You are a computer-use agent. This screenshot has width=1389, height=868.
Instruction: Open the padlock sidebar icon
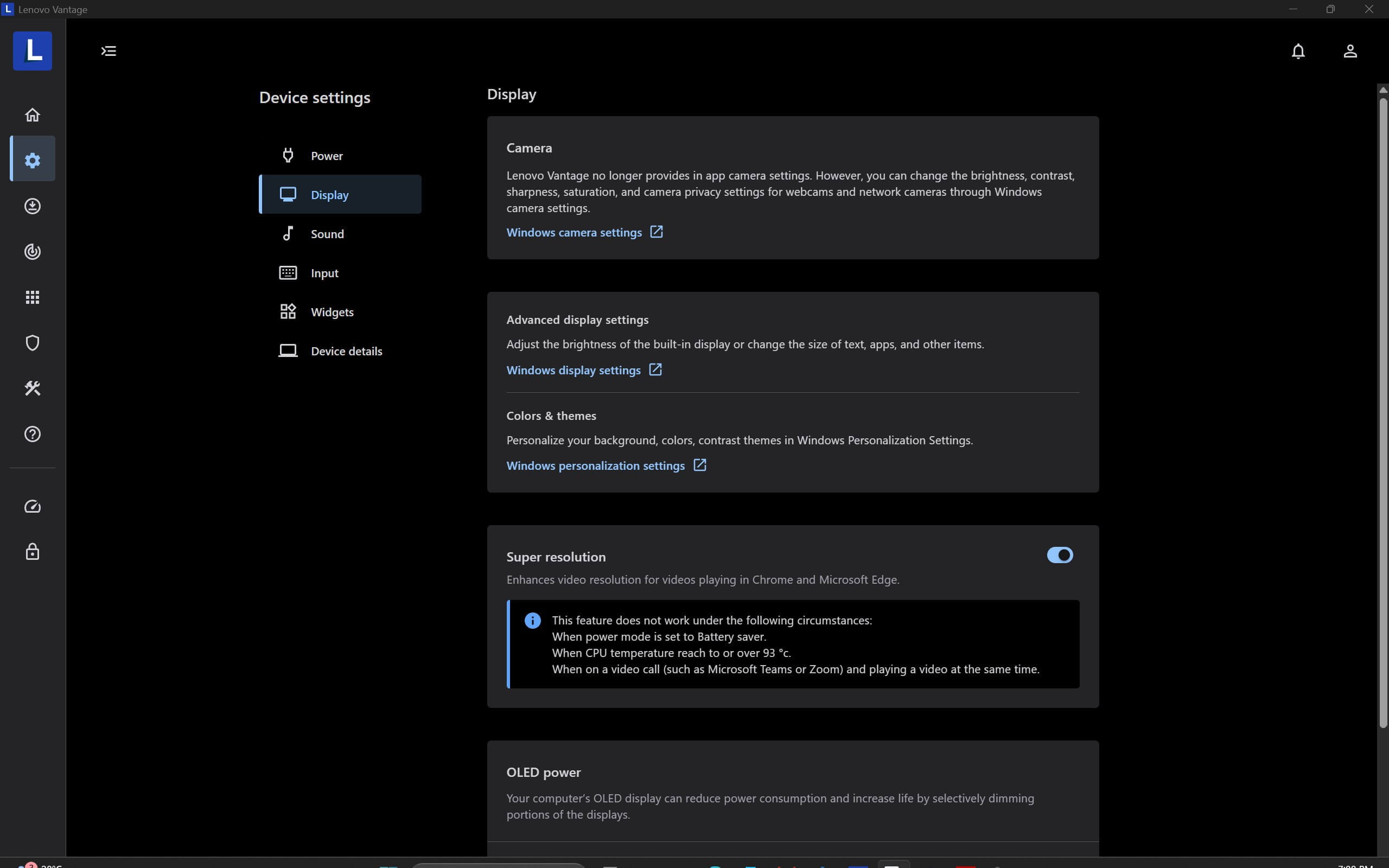[x=32, y=552]
